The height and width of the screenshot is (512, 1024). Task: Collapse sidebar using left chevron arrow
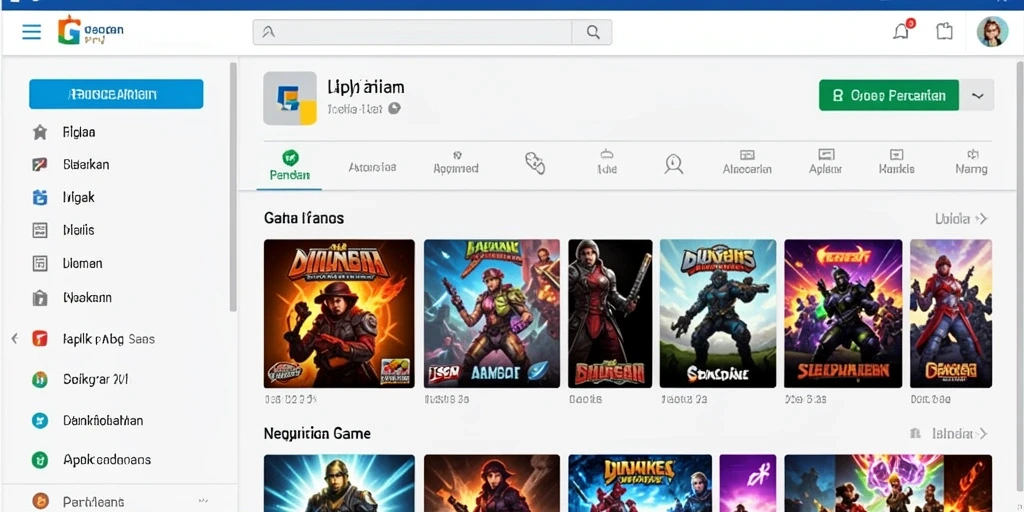[x=15, y=338]
